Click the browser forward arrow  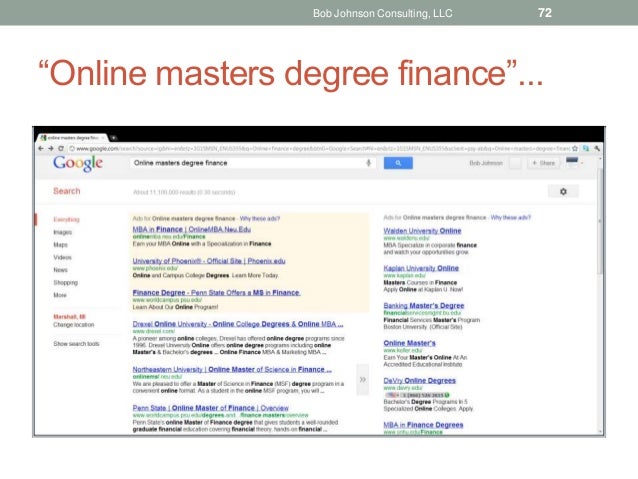point(51,149)
